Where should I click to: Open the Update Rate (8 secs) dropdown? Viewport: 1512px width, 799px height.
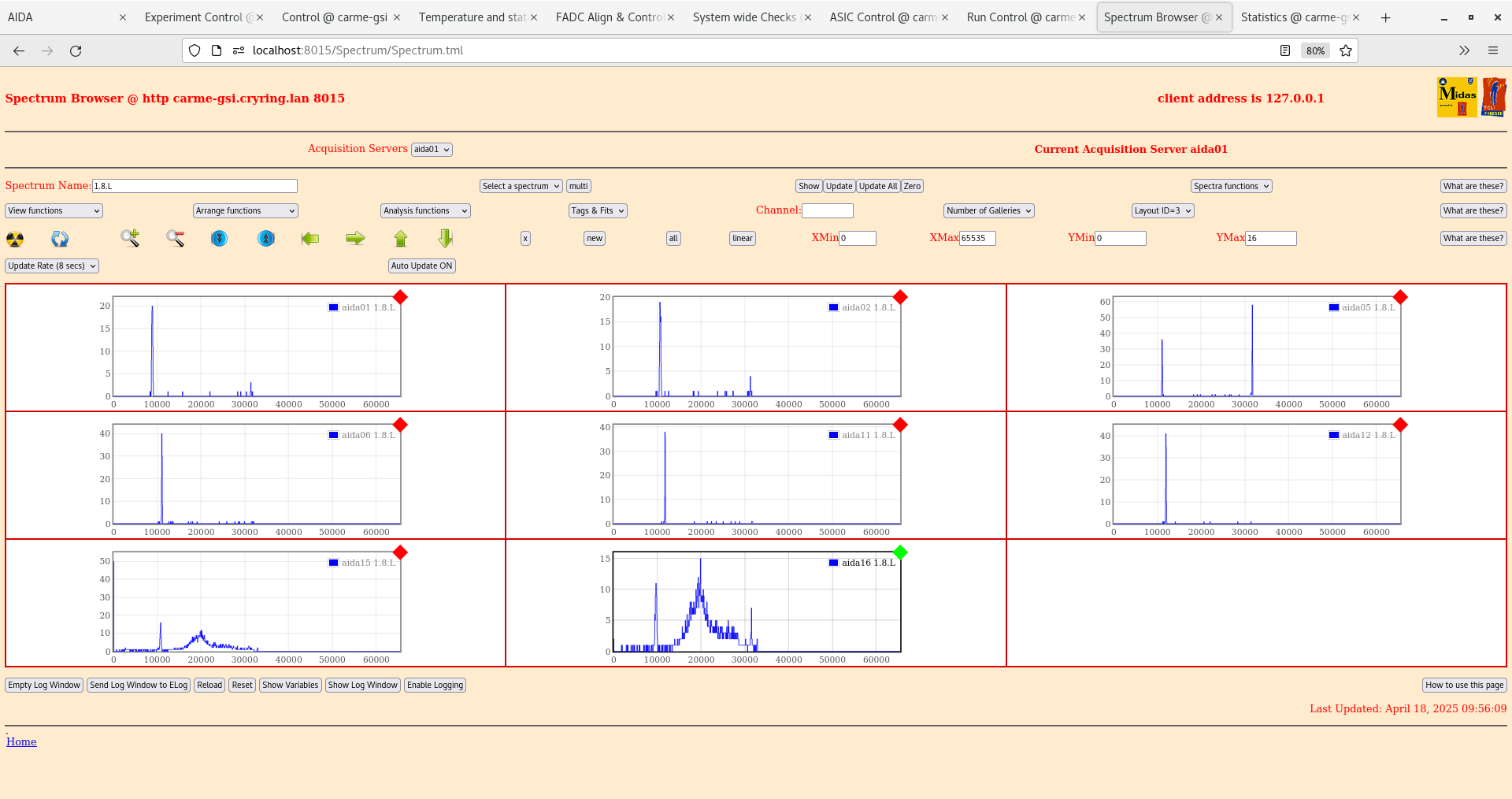(52, 266)
